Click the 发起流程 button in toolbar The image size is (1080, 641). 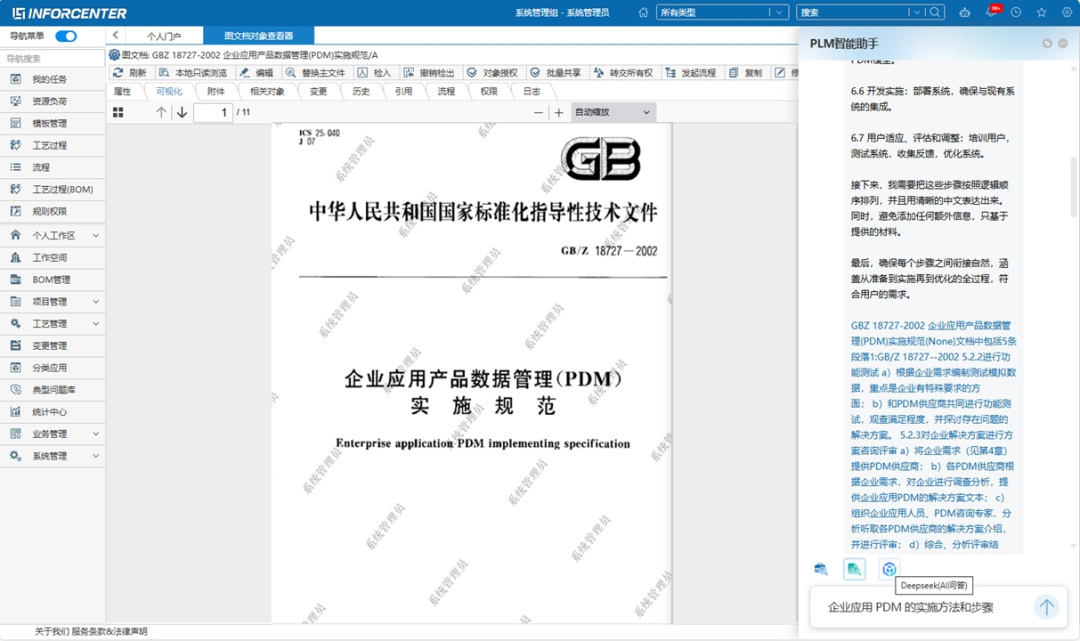click(x=691, y=73)
